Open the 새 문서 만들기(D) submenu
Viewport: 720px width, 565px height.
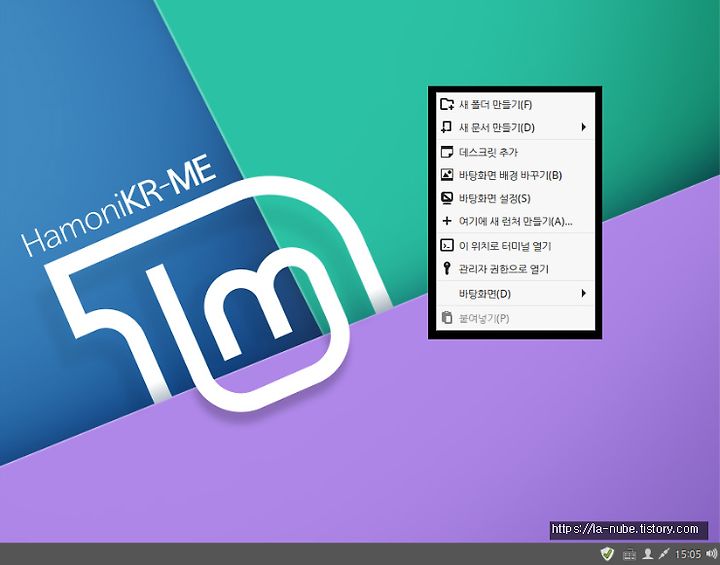515,127
